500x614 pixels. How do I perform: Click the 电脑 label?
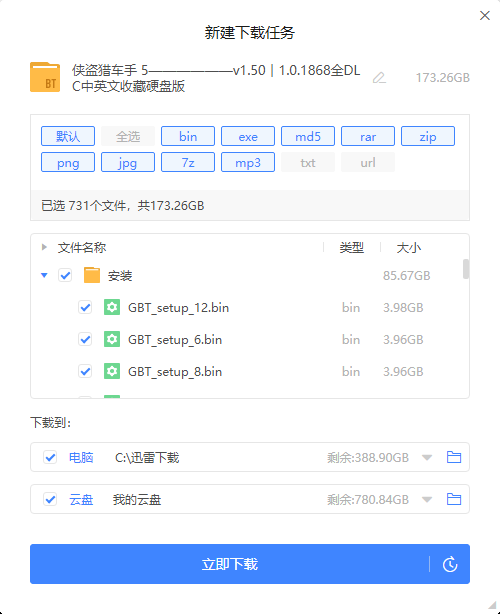81,457
